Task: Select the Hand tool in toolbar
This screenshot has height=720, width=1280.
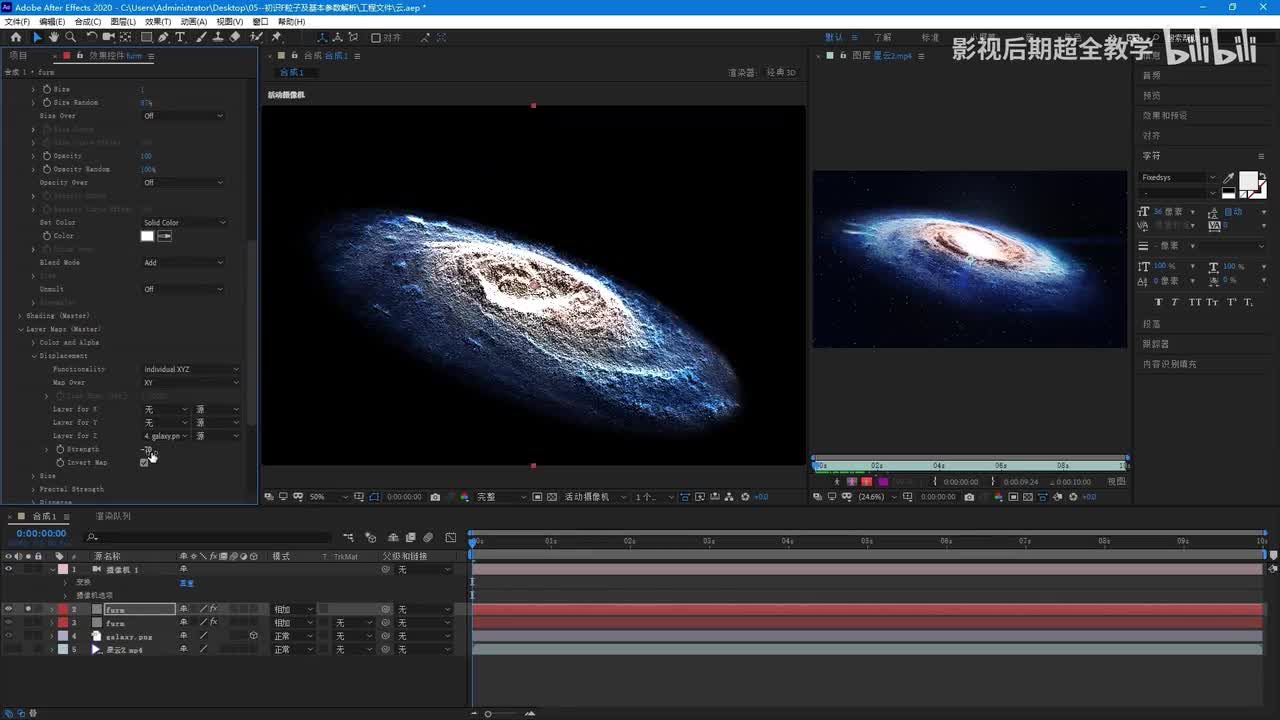Action: [x=53, y=37]
